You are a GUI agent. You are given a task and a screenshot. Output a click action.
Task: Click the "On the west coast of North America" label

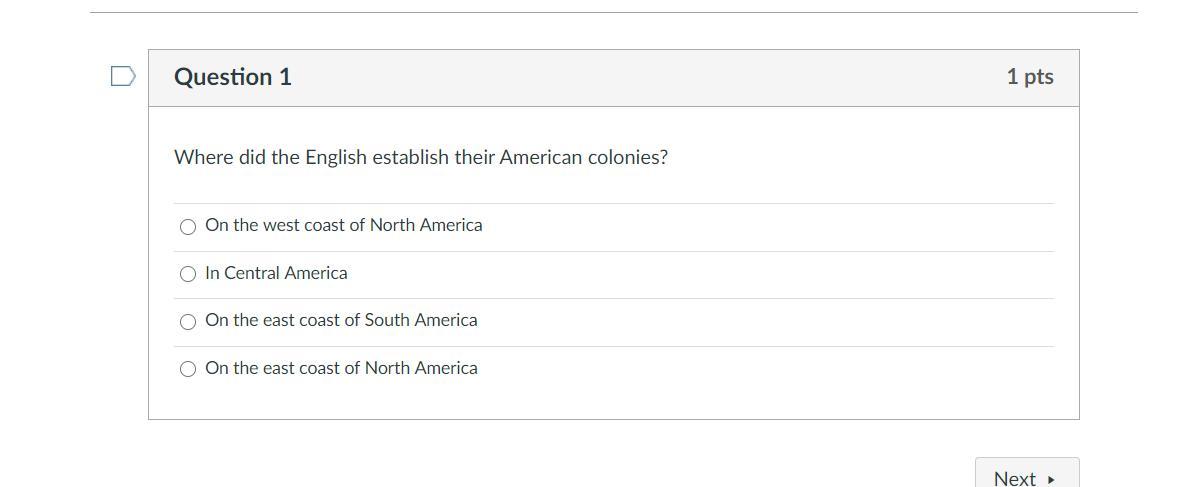(x=343, y=225)
